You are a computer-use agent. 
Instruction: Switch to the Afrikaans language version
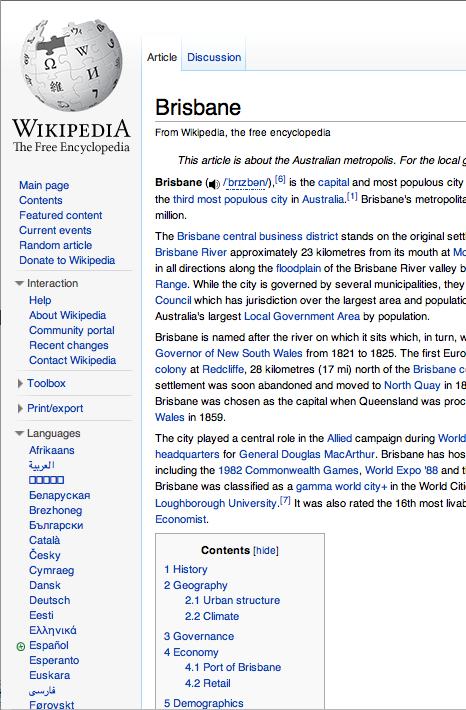pyautogui.click(x=52, y=450)
